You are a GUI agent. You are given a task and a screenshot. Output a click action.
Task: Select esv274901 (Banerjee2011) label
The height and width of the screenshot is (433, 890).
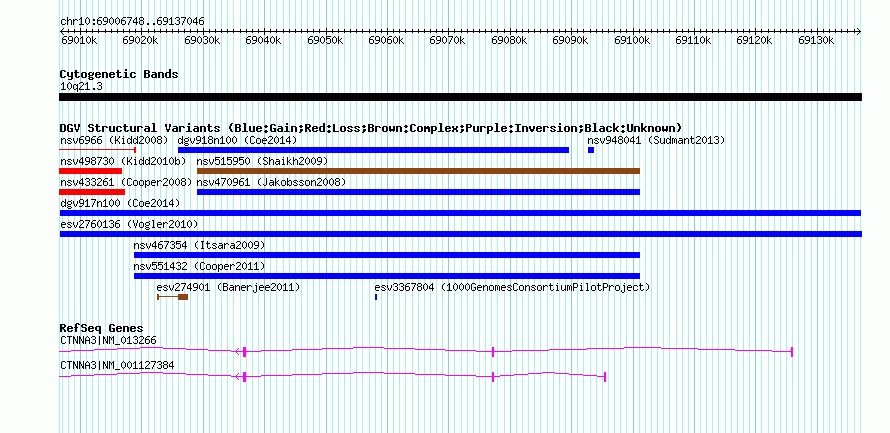coord(228,288)
